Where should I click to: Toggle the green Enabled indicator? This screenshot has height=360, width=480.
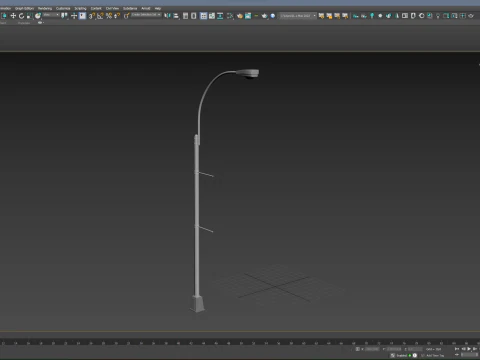click(410, 355)
